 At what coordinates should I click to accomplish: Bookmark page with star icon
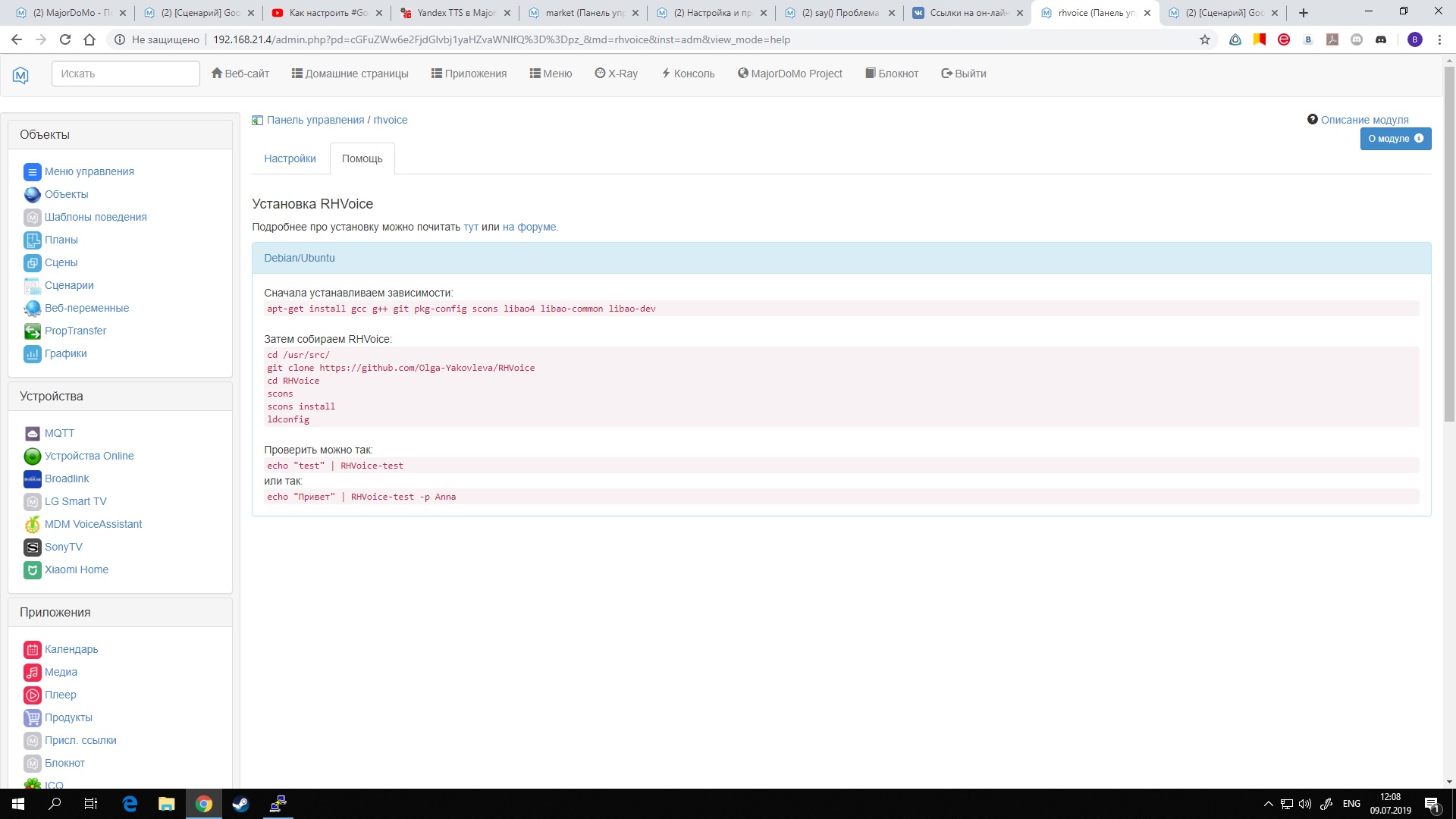(1205, 39)
